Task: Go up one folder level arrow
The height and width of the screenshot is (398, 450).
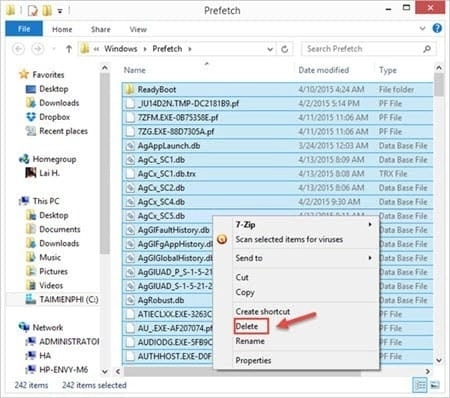Action: click(69, 49)
